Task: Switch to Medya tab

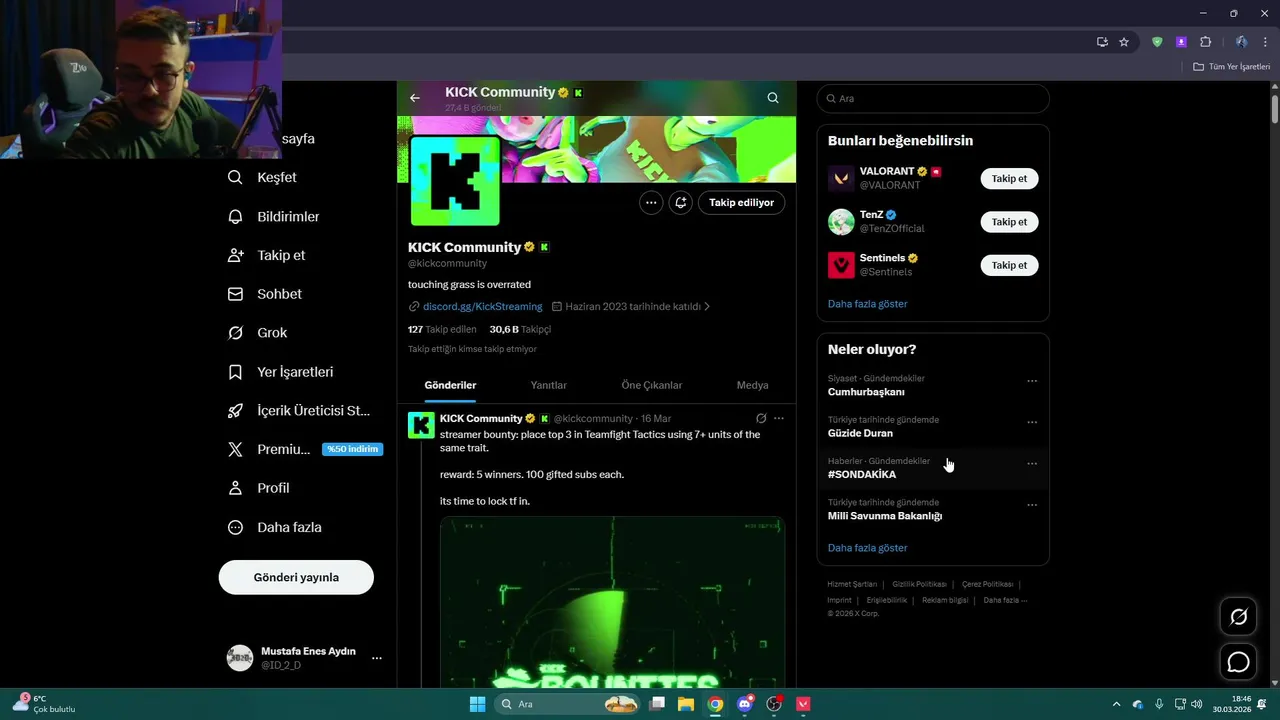Action: 753,385
